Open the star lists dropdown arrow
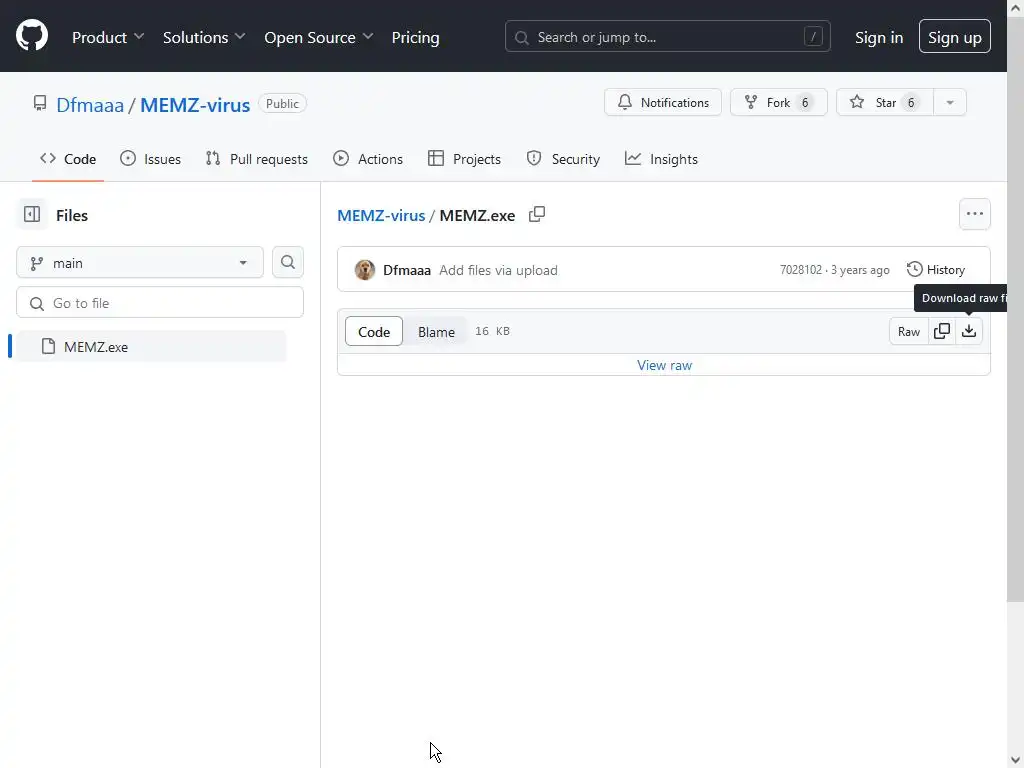The height and width of the screenshot is (768, 1024). [950, 103]
